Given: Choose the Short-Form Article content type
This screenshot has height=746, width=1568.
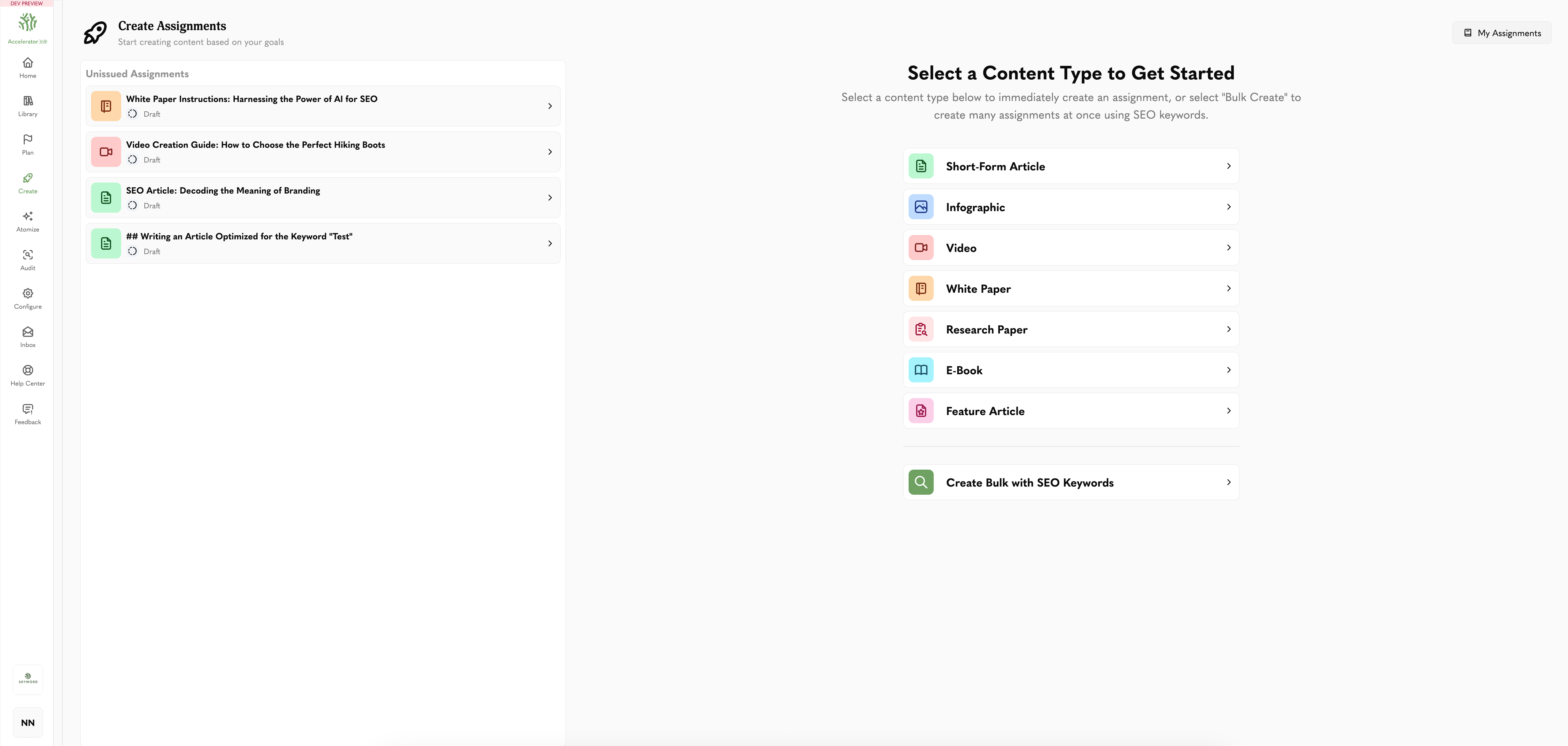Looking at the screenshot, I should pos(1071,166).
